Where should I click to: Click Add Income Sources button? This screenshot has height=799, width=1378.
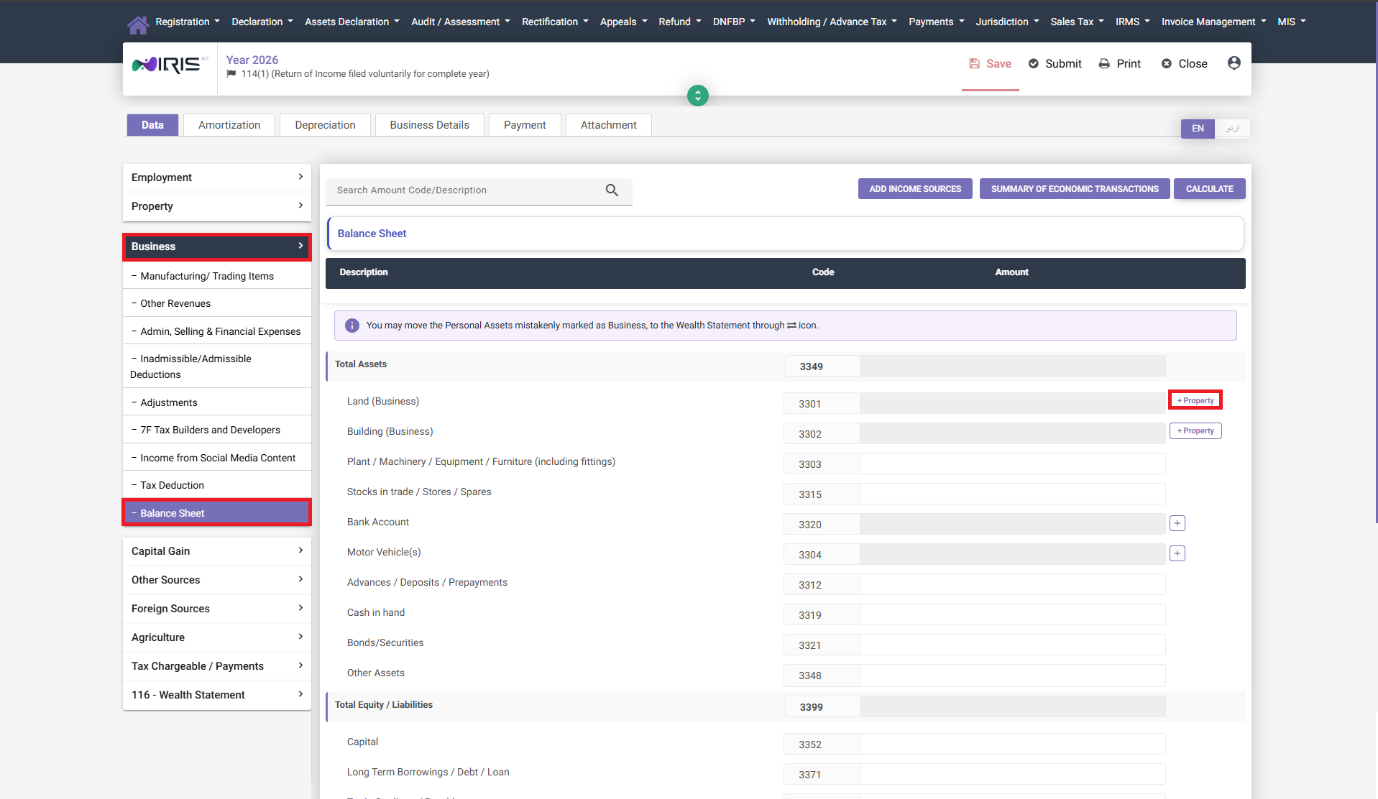tap(915, 189)
